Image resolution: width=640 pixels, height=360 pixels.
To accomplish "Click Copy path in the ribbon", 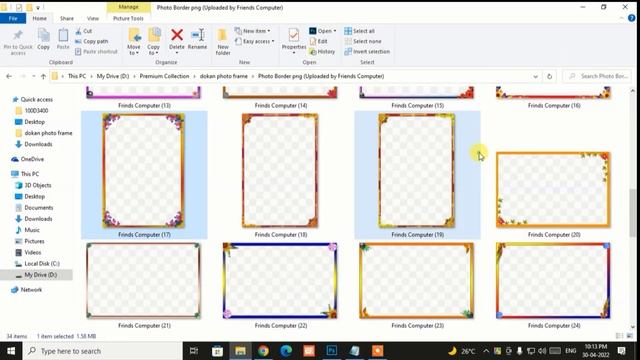I will pos(91,41).
